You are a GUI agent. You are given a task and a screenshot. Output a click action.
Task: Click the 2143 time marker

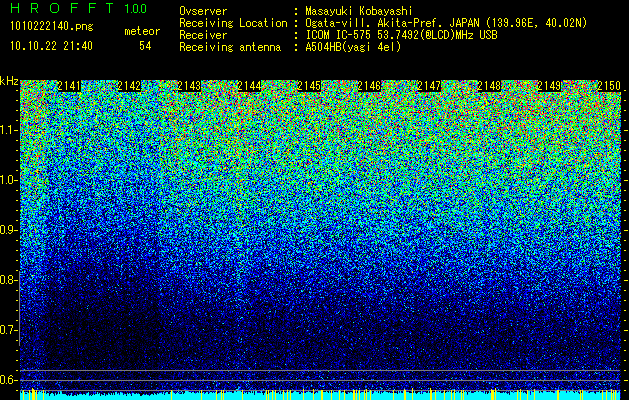click(x=189, y=86)
